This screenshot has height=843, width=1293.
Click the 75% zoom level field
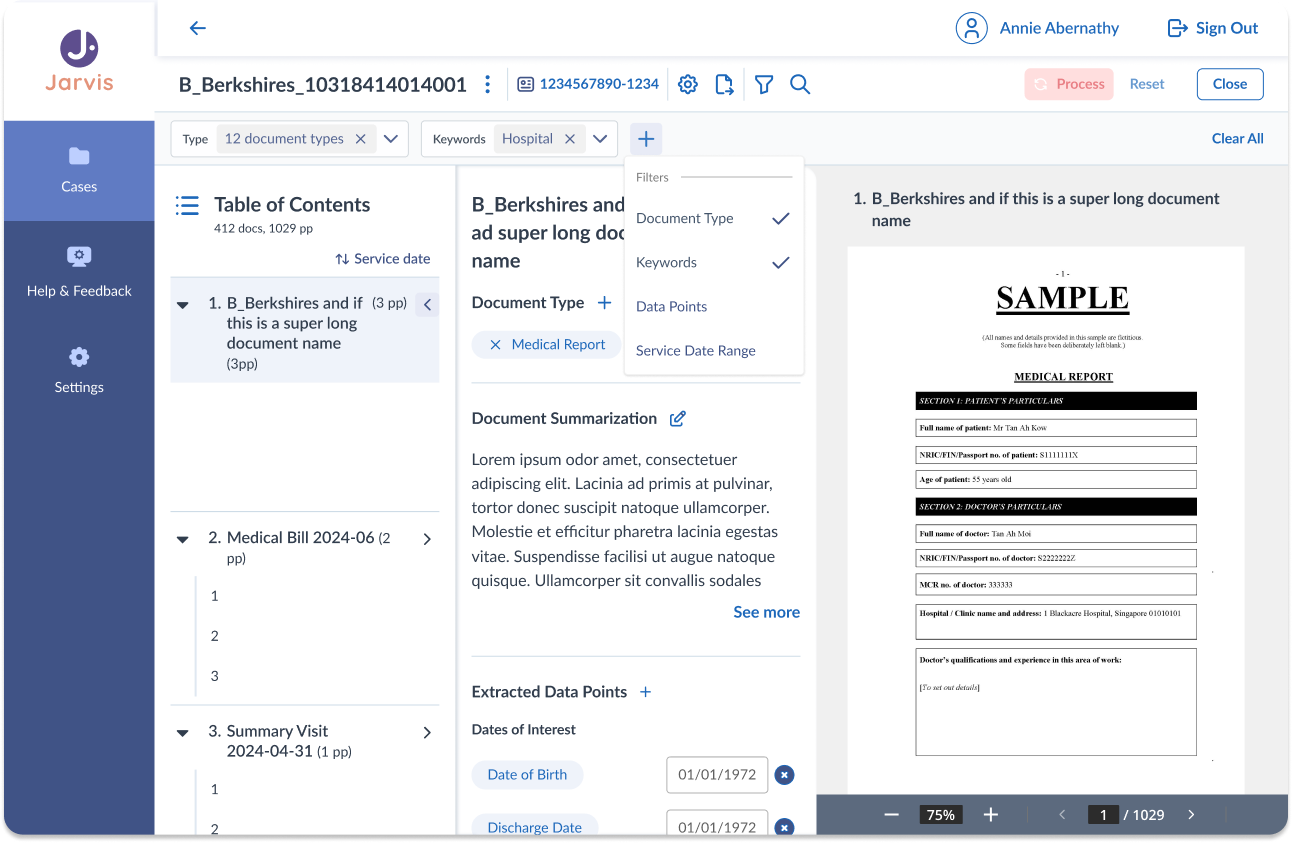tap(941, 815)
